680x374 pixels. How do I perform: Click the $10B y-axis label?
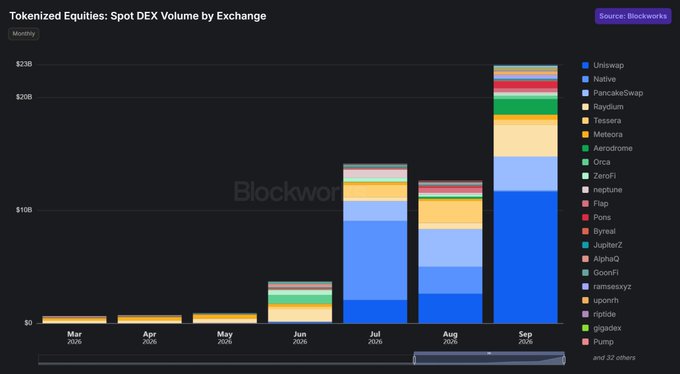(x=24, y=210)
